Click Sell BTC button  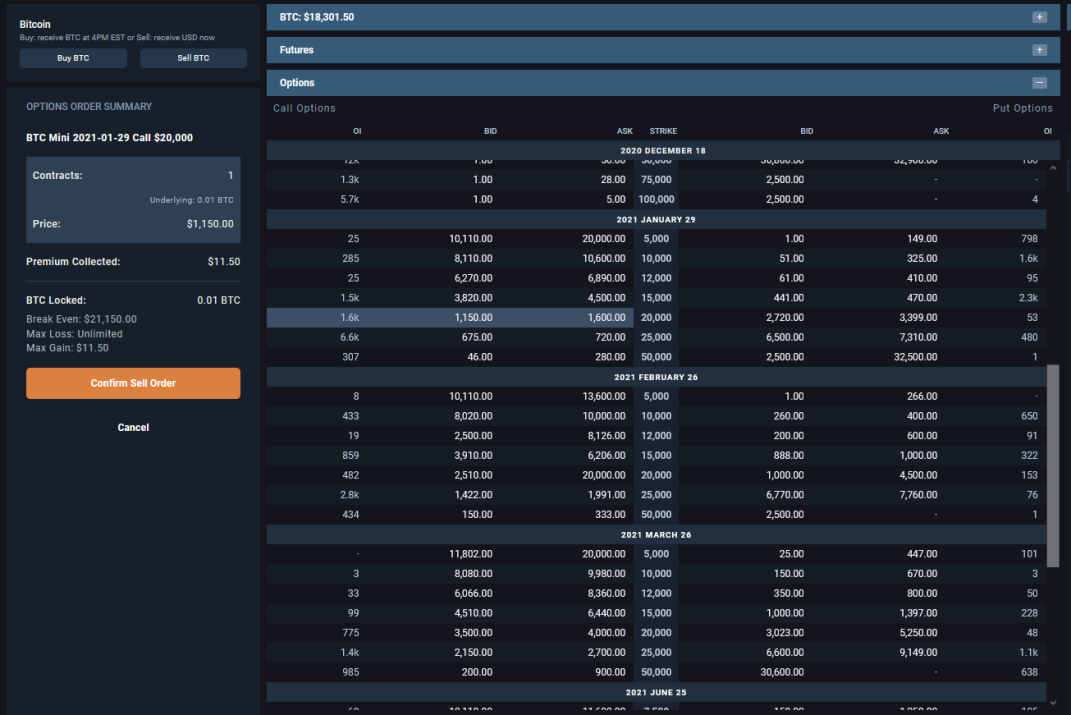click(x=193, y=58)
